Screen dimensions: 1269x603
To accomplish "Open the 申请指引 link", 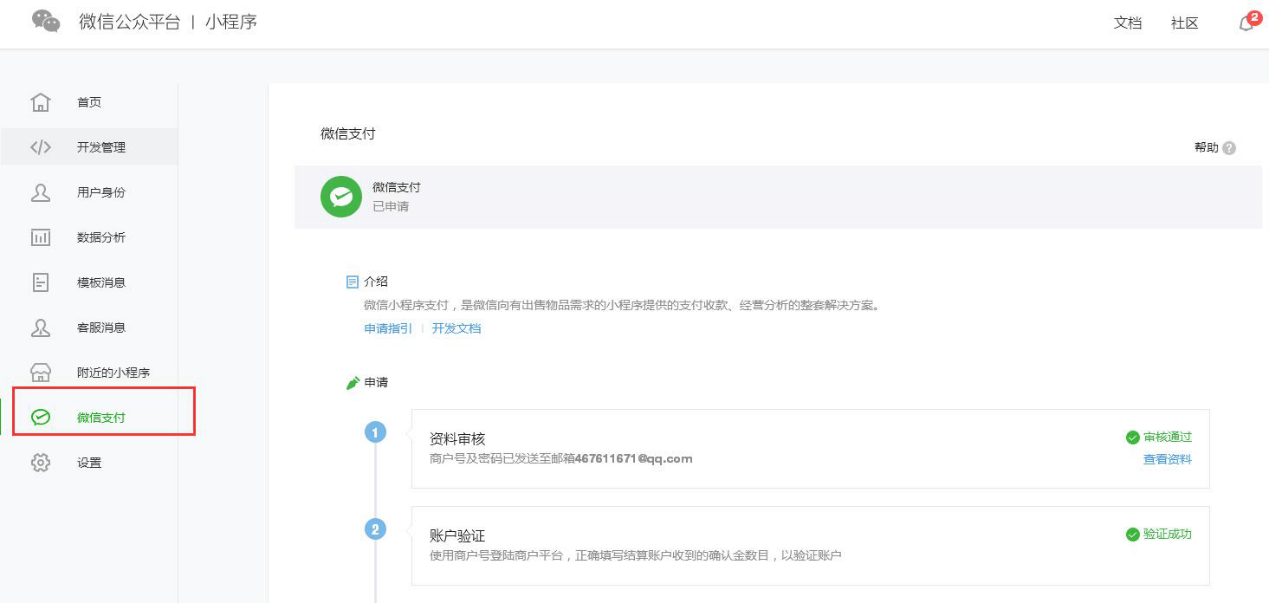I will click(x=388, y=328).
